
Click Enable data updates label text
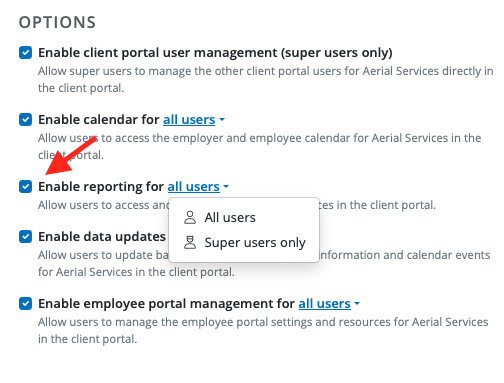coord(102,237)
